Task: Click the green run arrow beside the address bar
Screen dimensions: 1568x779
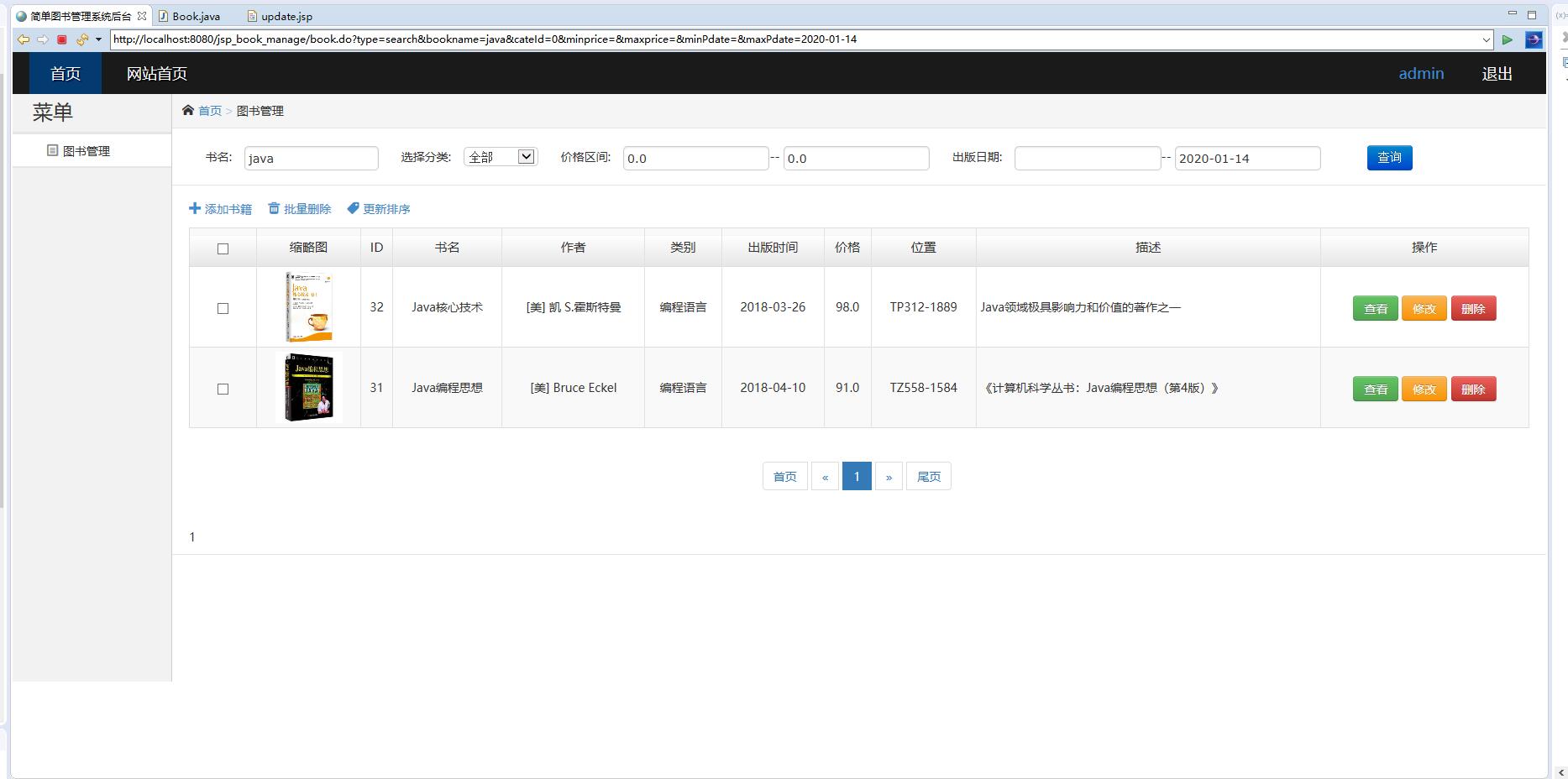Action: (x=1508, y=39)
